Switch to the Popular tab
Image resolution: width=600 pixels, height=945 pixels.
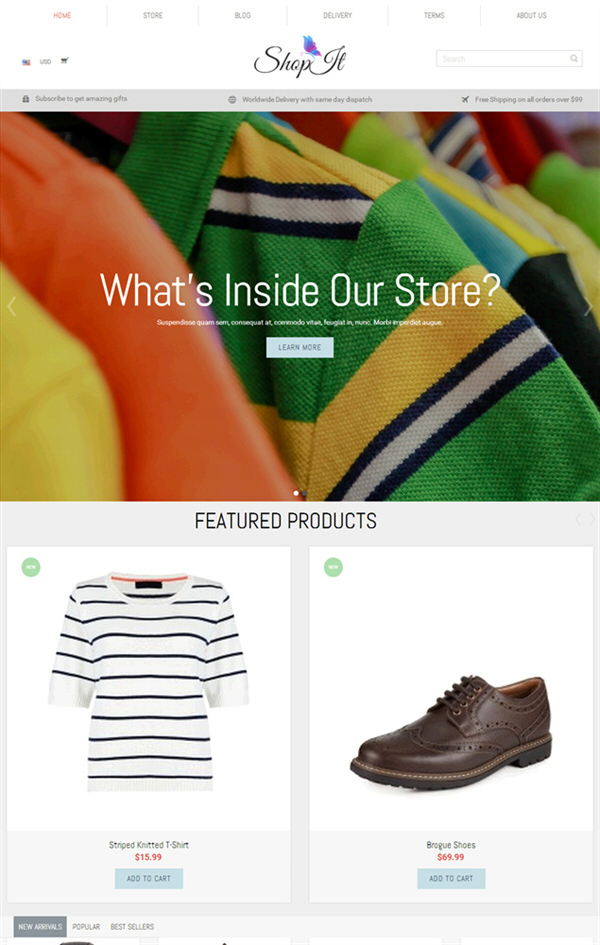(x=86, y=926)
